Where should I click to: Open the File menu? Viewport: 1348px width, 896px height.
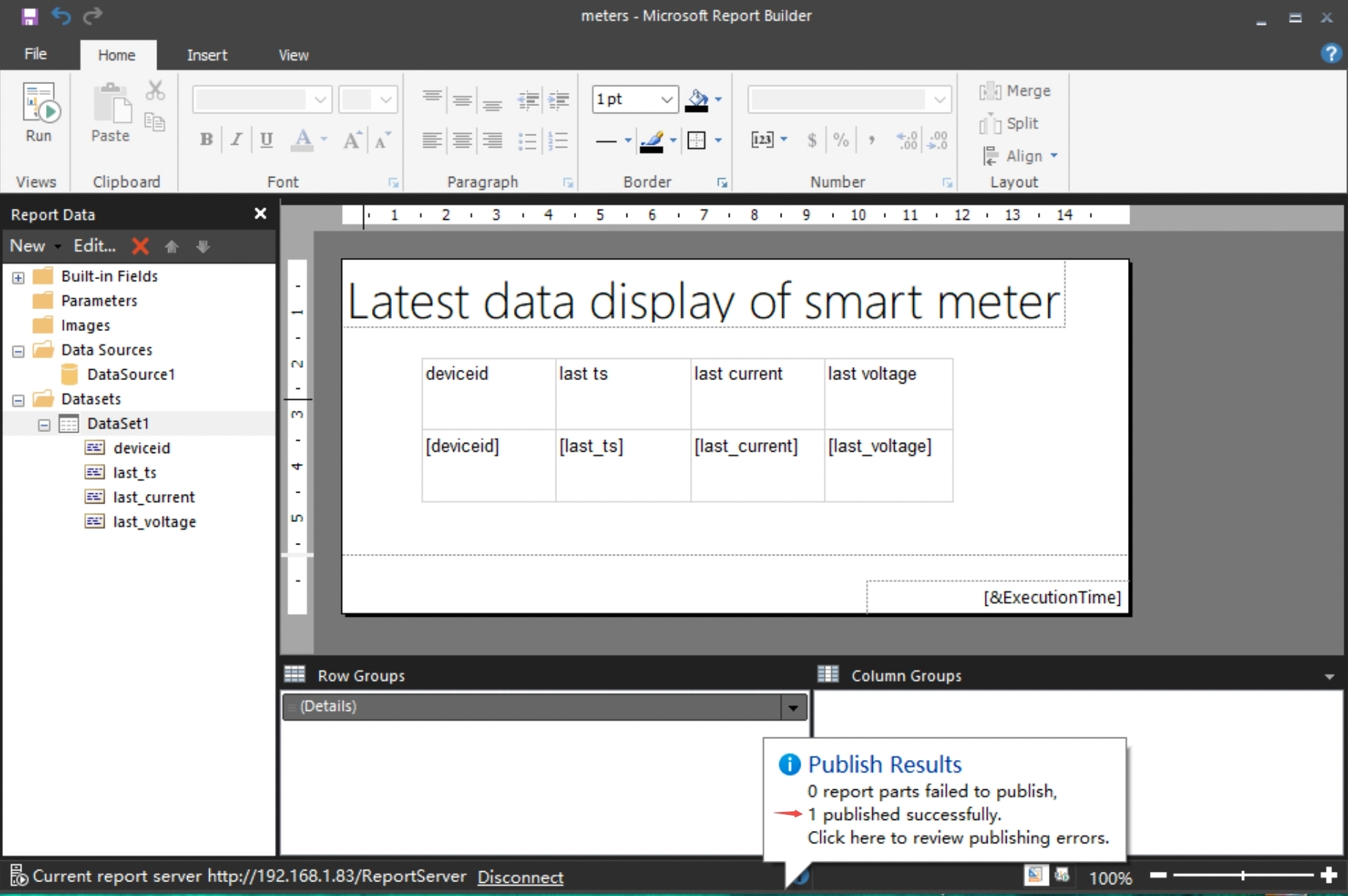[35, 54]
